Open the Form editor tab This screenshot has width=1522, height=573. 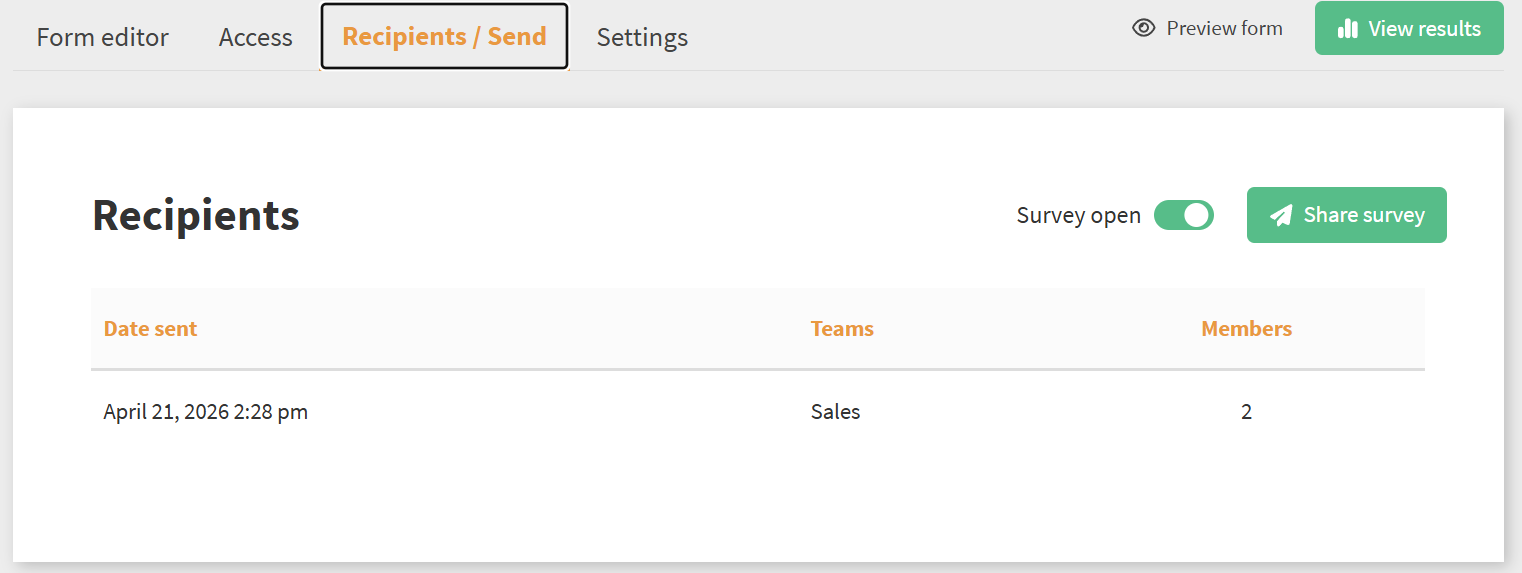pyautogui.click(x=103, y=37)
